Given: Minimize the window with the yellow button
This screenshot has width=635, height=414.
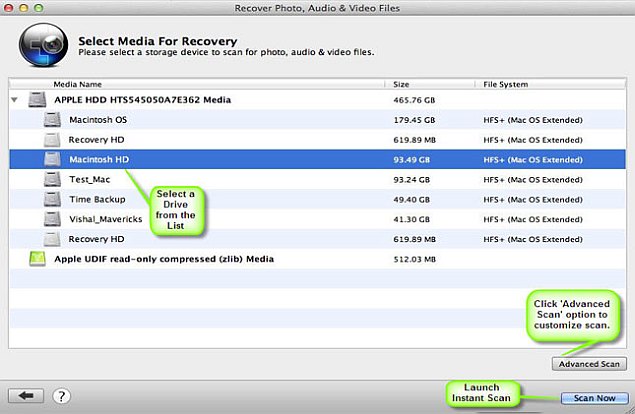Looking at the screenshot, I should (23, 8).
